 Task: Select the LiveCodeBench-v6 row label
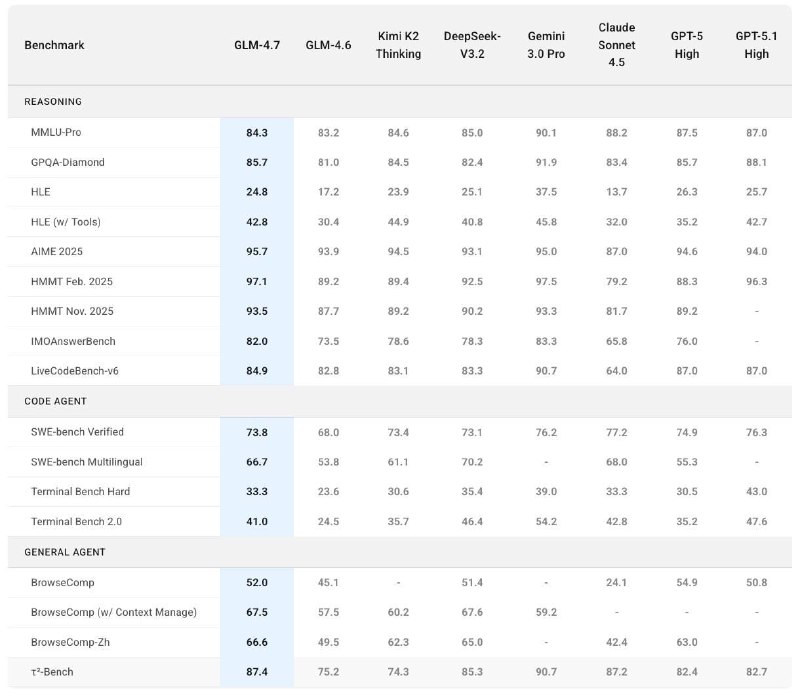point(80,371)
